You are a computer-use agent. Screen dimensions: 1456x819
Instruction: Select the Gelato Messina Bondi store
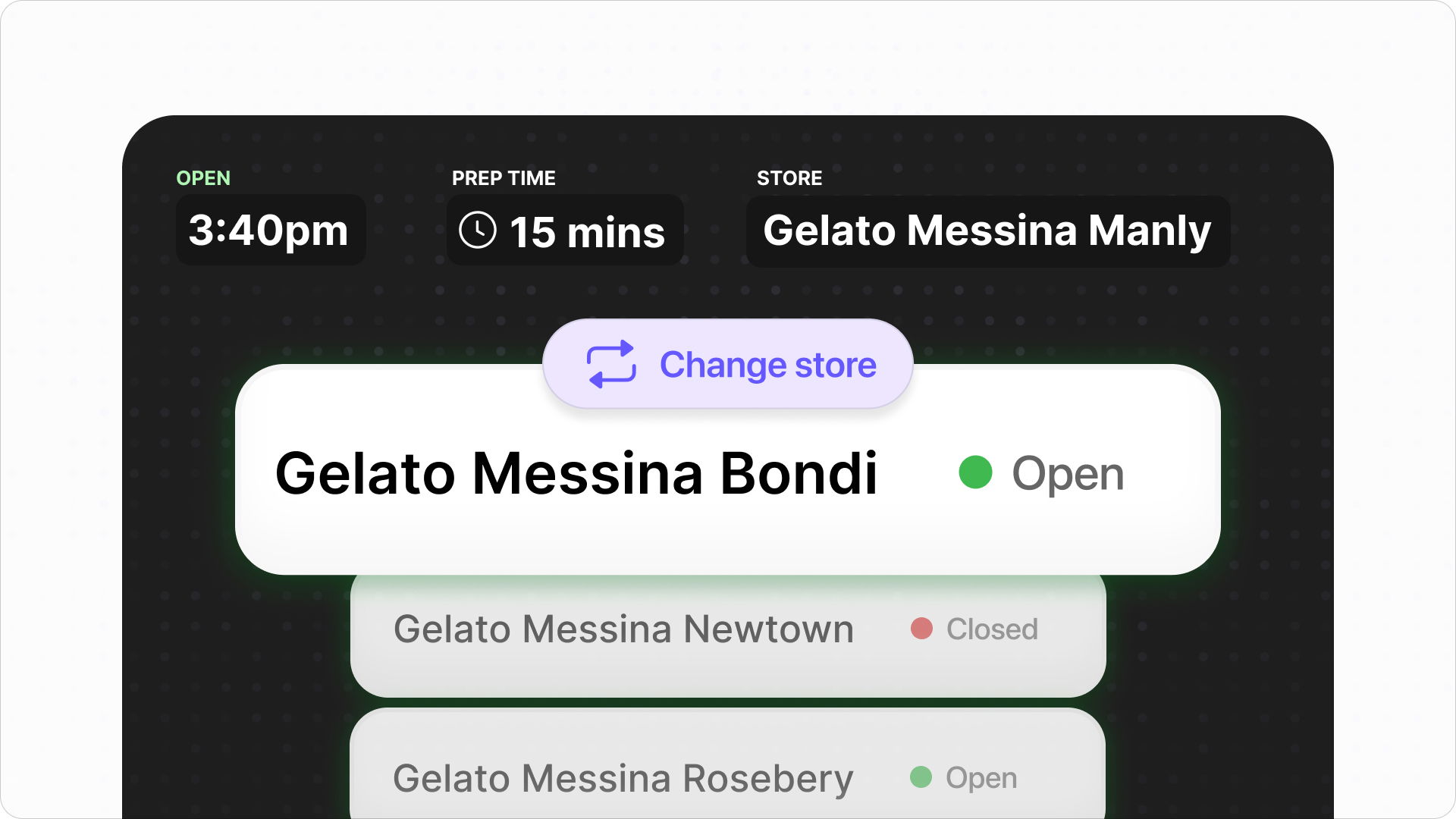[x=576, y=474]
